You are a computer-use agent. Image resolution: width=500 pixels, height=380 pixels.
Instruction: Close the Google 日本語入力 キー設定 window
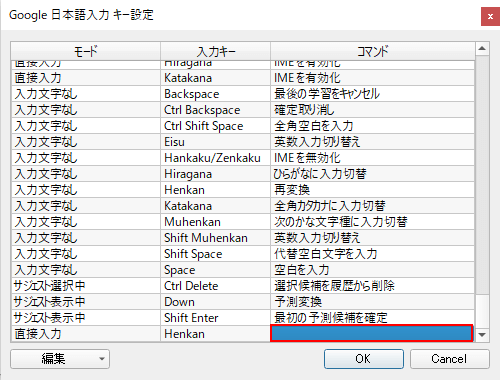coord(490,16)
